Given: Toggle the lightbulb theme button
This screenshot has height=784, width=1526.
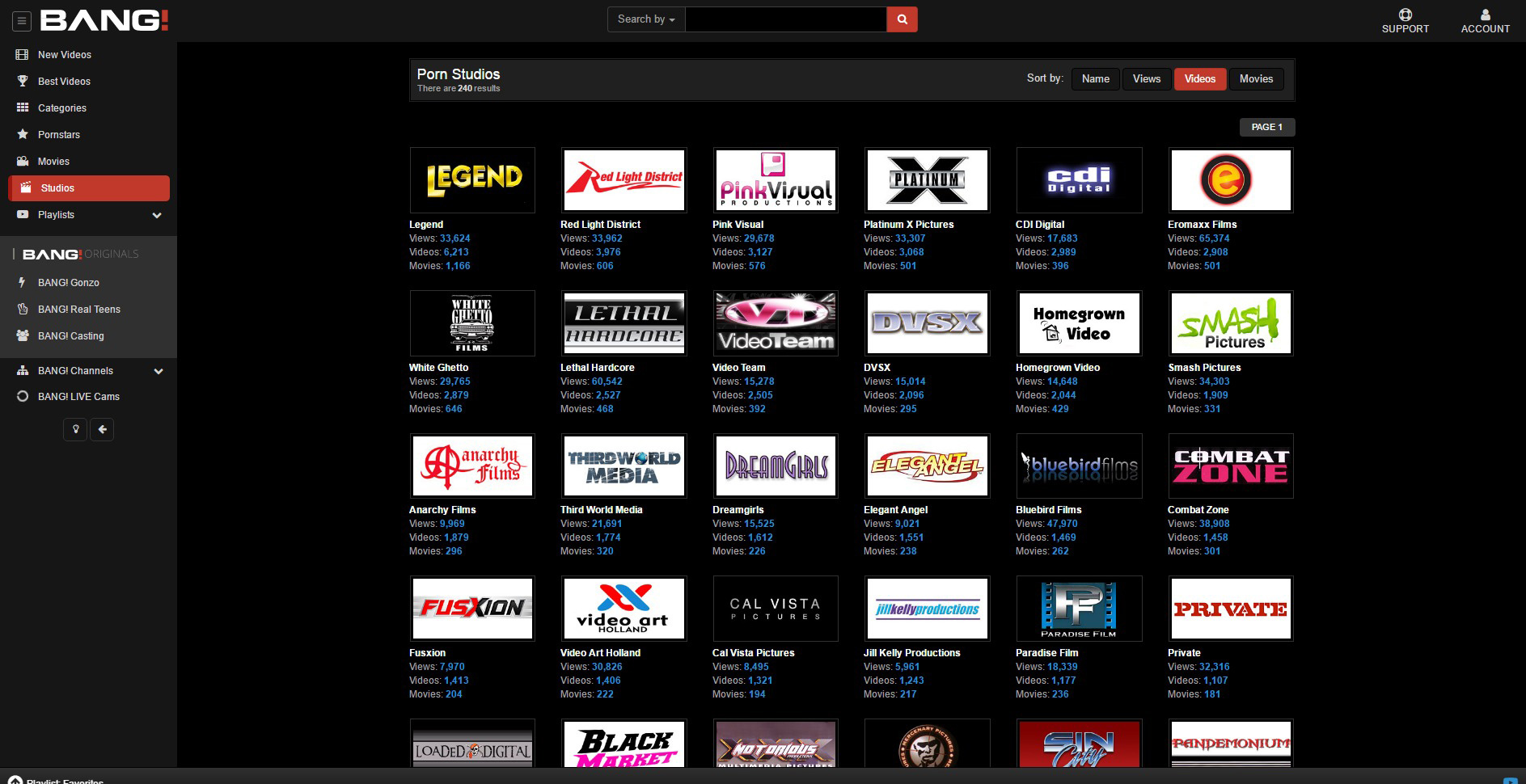Looking at the screenshot, I should tap(75, 429).
